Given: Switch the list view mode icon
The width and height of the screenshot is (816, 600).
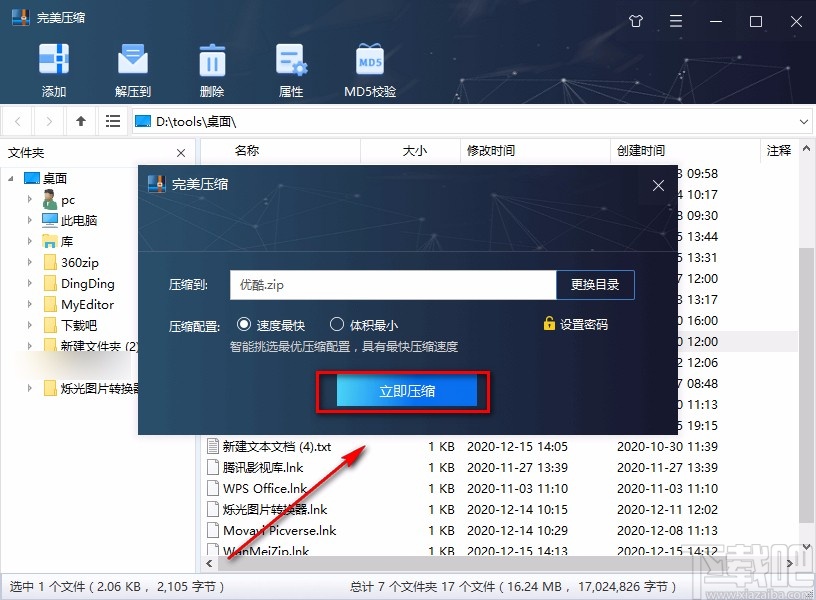Looking at the screenshot, I should 112,121.
